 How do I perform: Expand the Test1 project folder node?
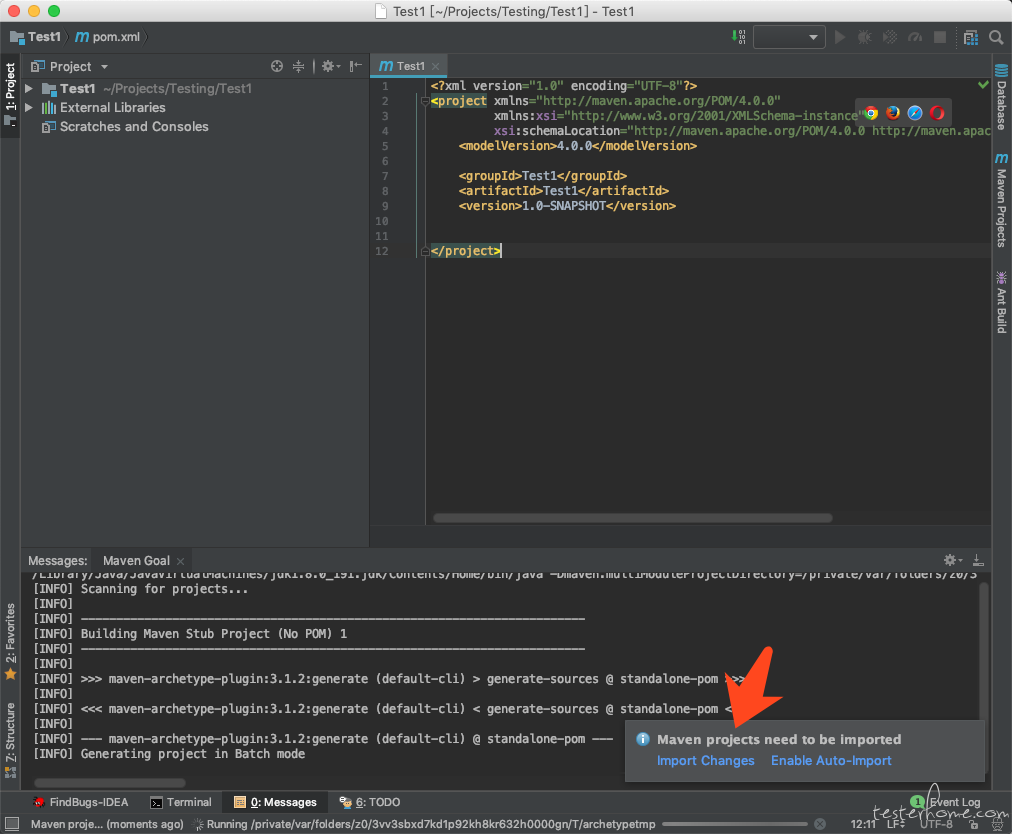[29, 88]
